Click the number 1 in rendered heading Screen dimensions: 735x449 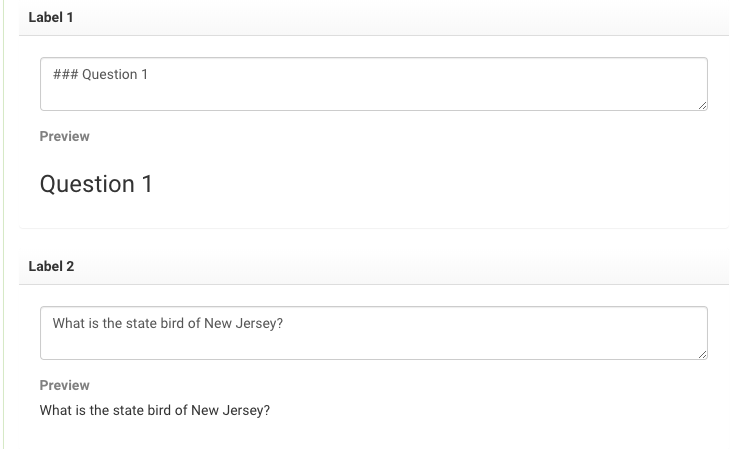[x=146, y=184]
